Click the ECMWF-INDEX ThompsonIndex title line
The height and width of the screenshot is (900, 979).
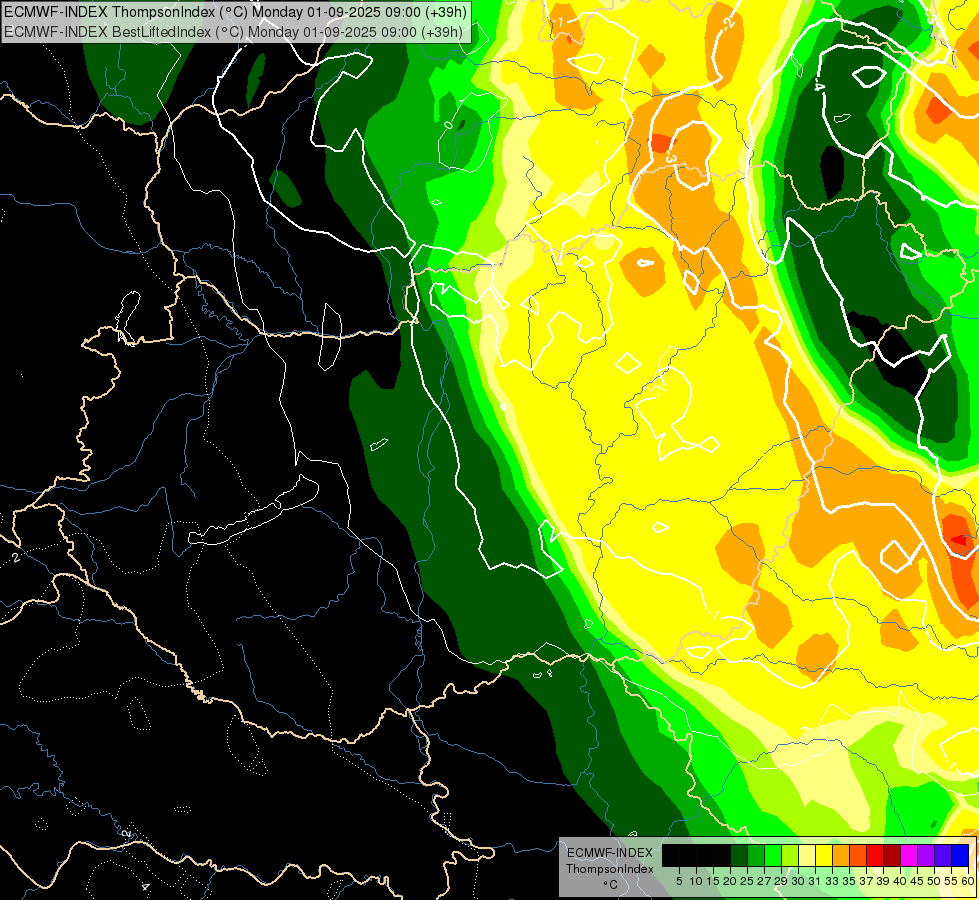[235, 12]
